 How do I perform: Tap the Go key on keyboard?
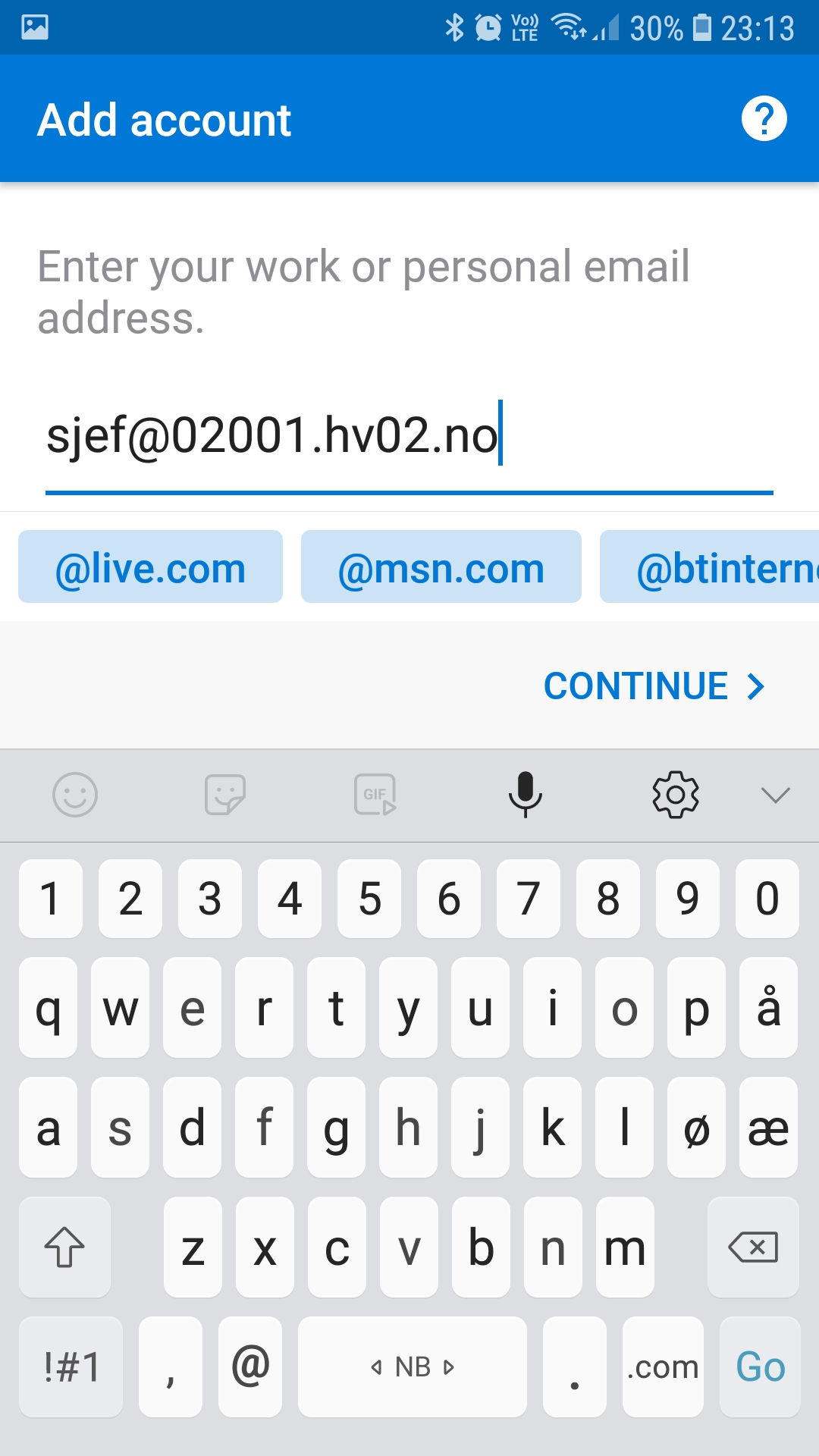pos(760,1367)
